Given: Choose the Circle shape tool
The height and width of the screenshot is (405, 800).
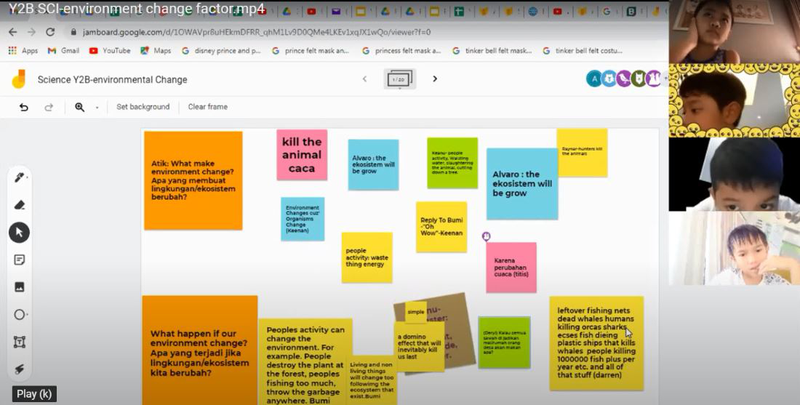Looking at the screenshot, I should 19,314.
